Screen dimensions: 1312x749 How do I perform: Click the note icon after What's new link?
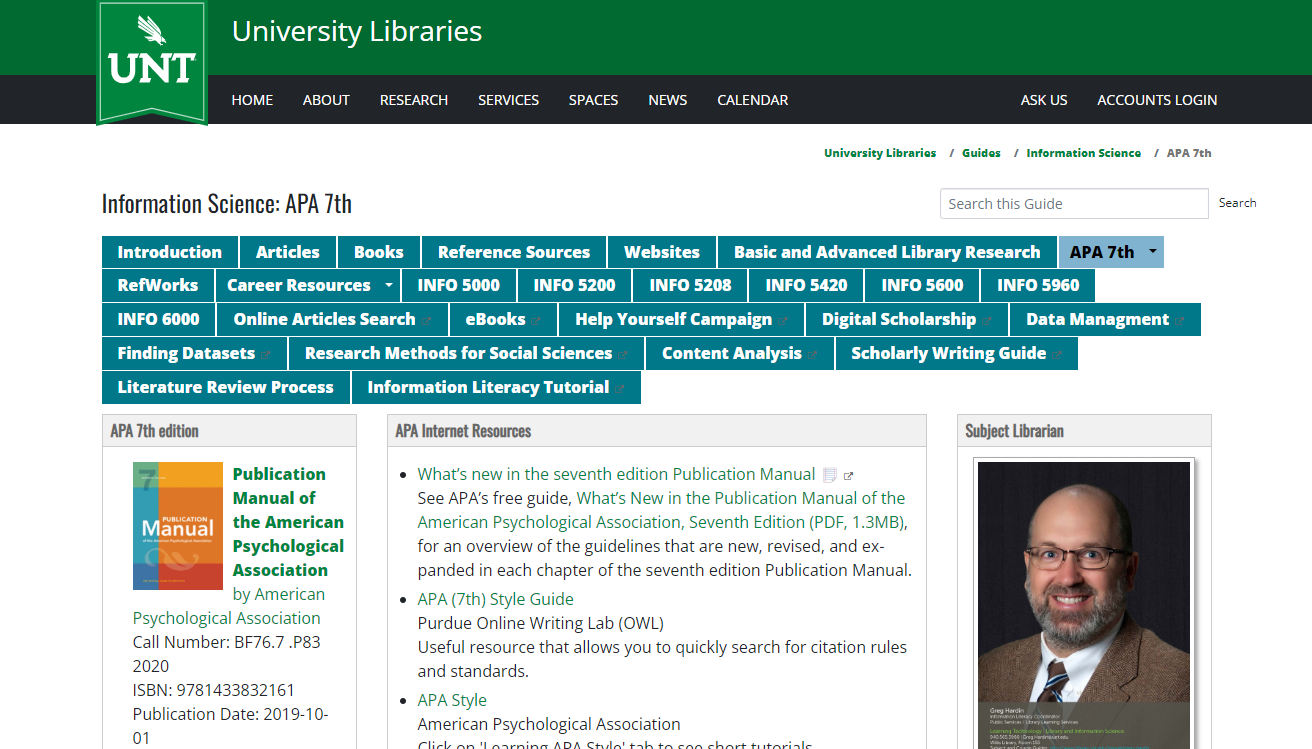829,475
